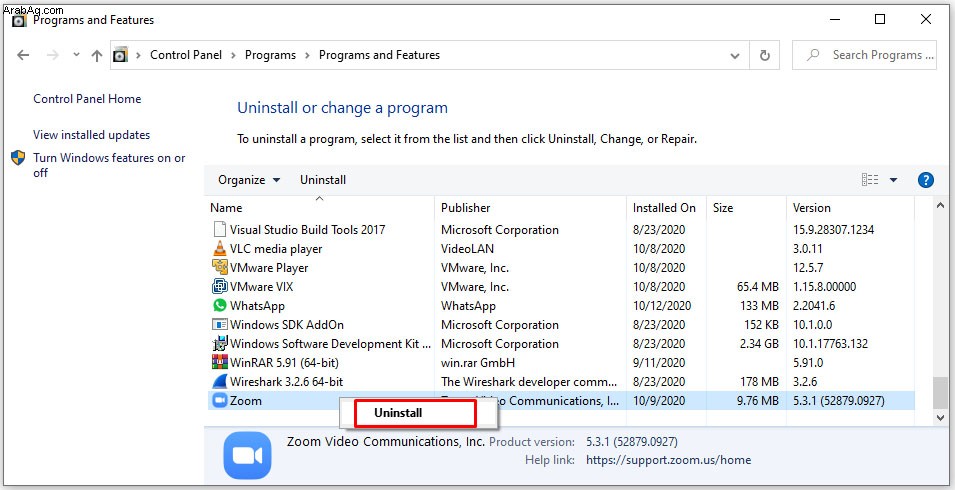The width and height of the screenshot is (955, 490).
Task: Open the recent locations chevron
Action: [x=76, y=55]
